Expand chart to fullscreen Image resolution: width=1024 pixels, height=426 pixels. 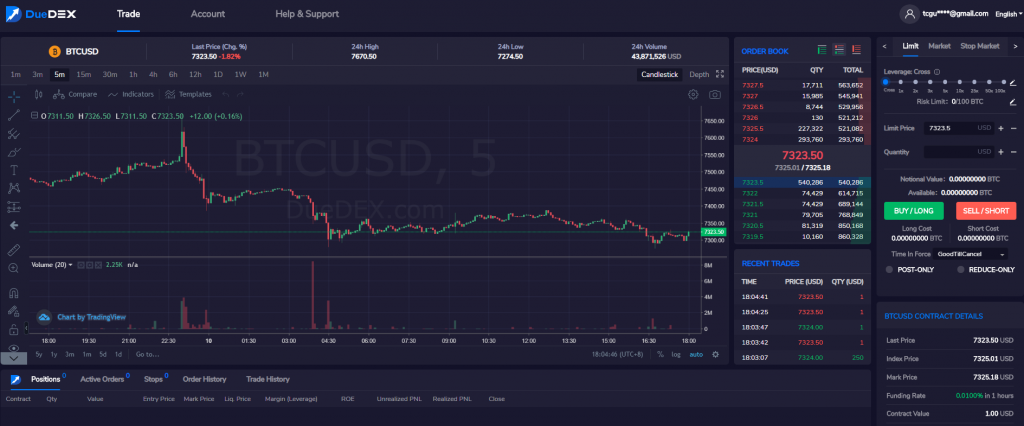click(720, 74)
